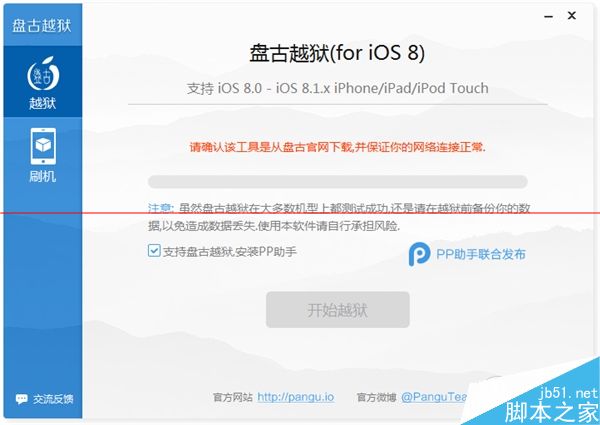Click the 交流反馈 feedback text
Image resolution: width=600 pixels, height=425 pixels.
click(x=53, y=399)
